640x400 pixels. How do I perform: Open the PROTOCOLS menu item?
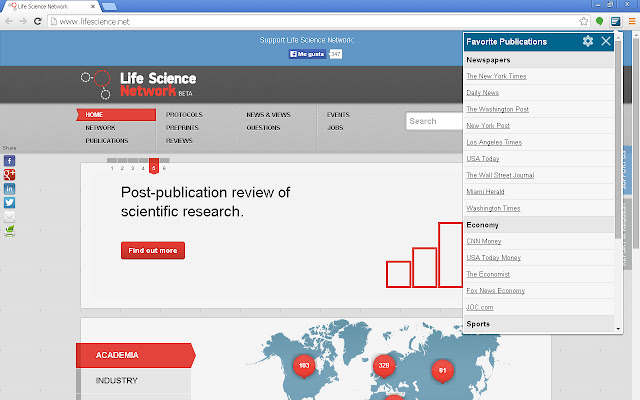[184, 115]
